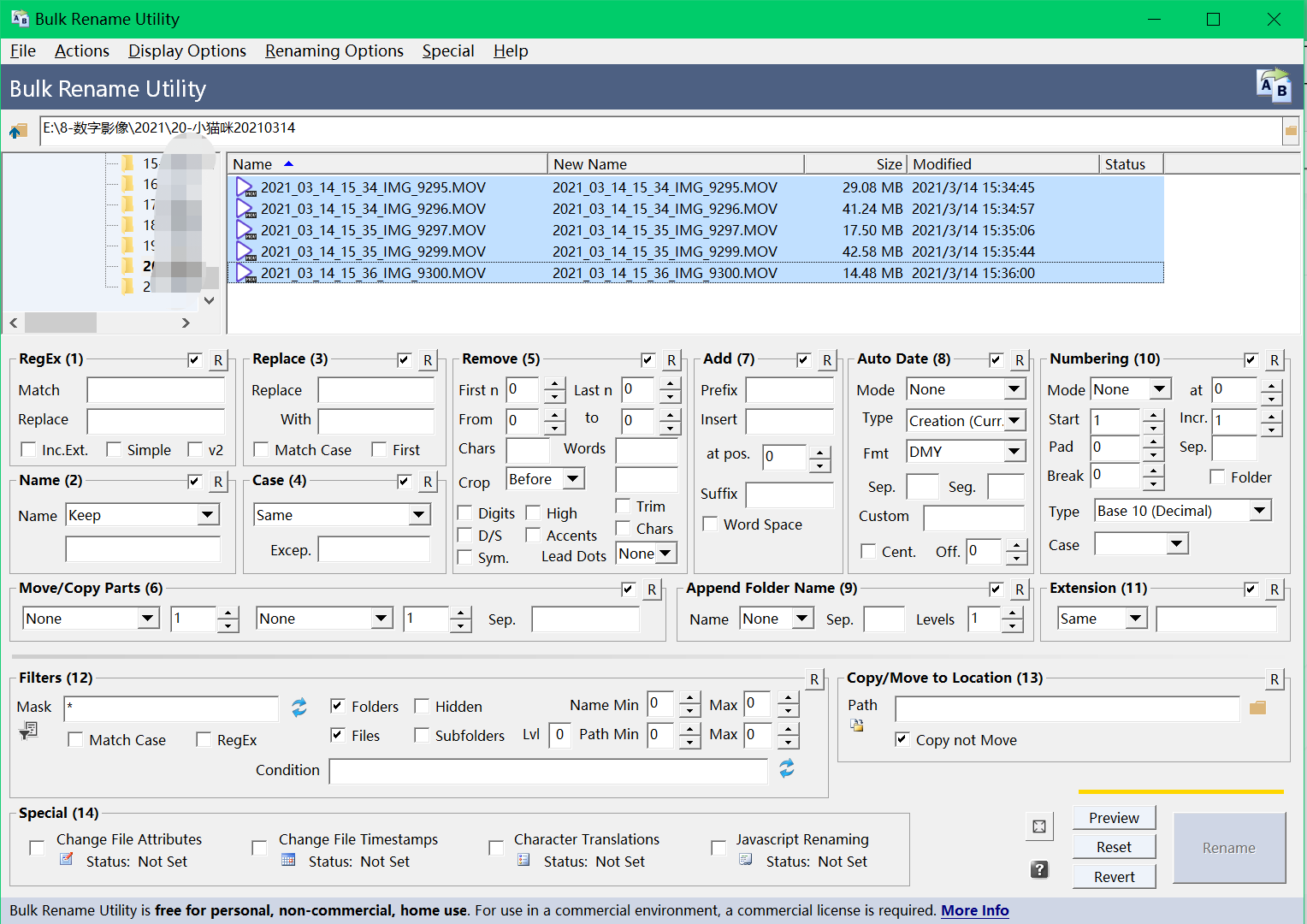Click the small icon beneath Path label
The image size is (1307, 924).
point(856,726)
